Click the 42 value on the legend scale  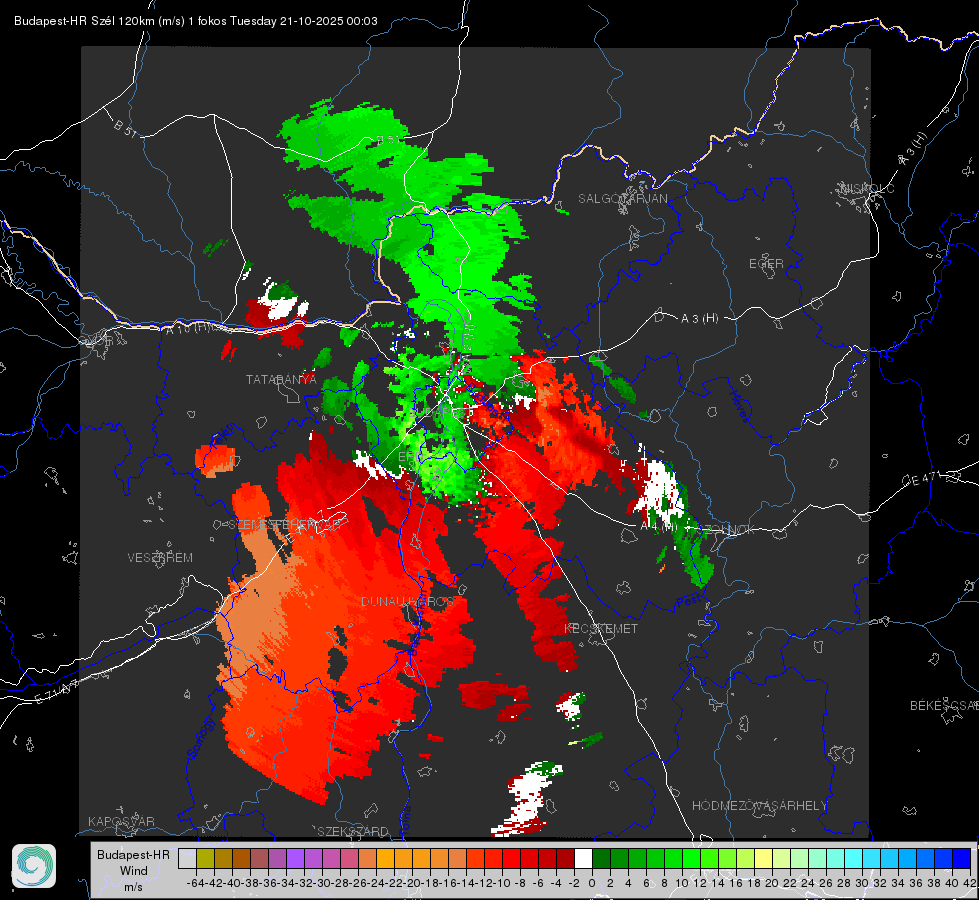click(x=970, y=883)
